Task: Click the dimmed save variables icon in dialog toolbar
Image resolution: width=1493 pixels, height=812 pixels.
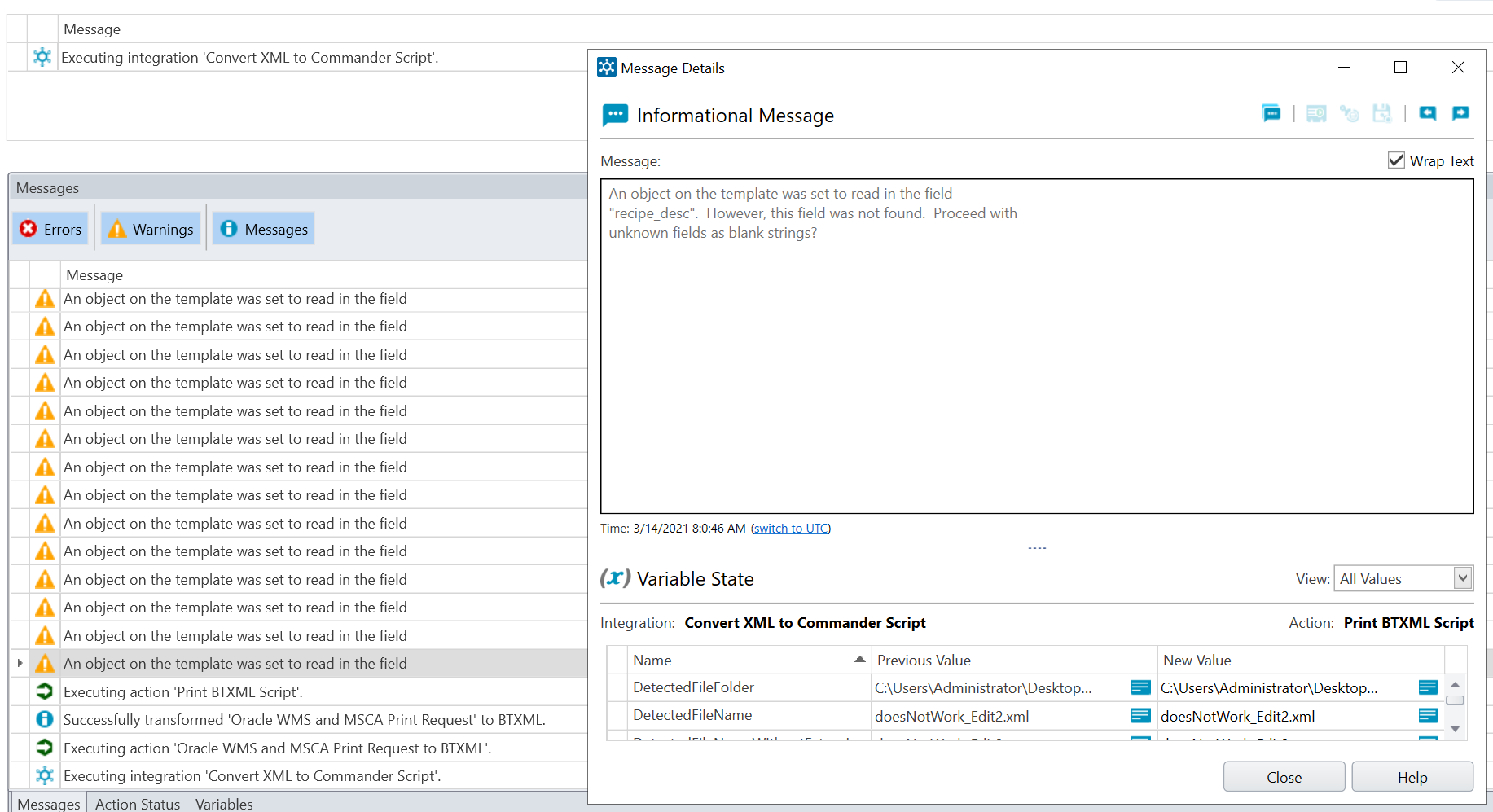Action: (x=1382, y=114)
